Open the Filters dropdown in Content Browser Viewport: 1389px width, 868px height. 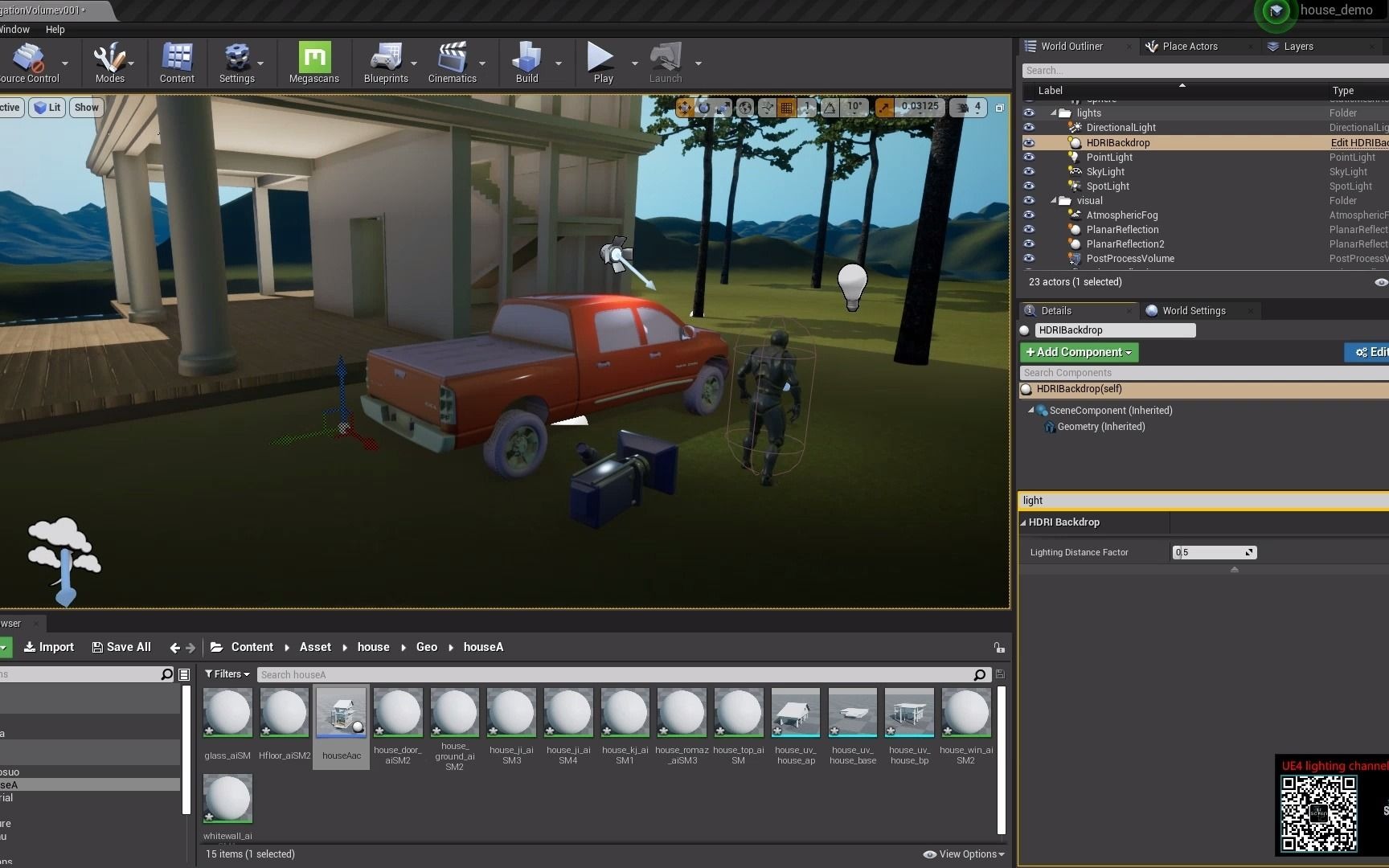pos(227,674)
